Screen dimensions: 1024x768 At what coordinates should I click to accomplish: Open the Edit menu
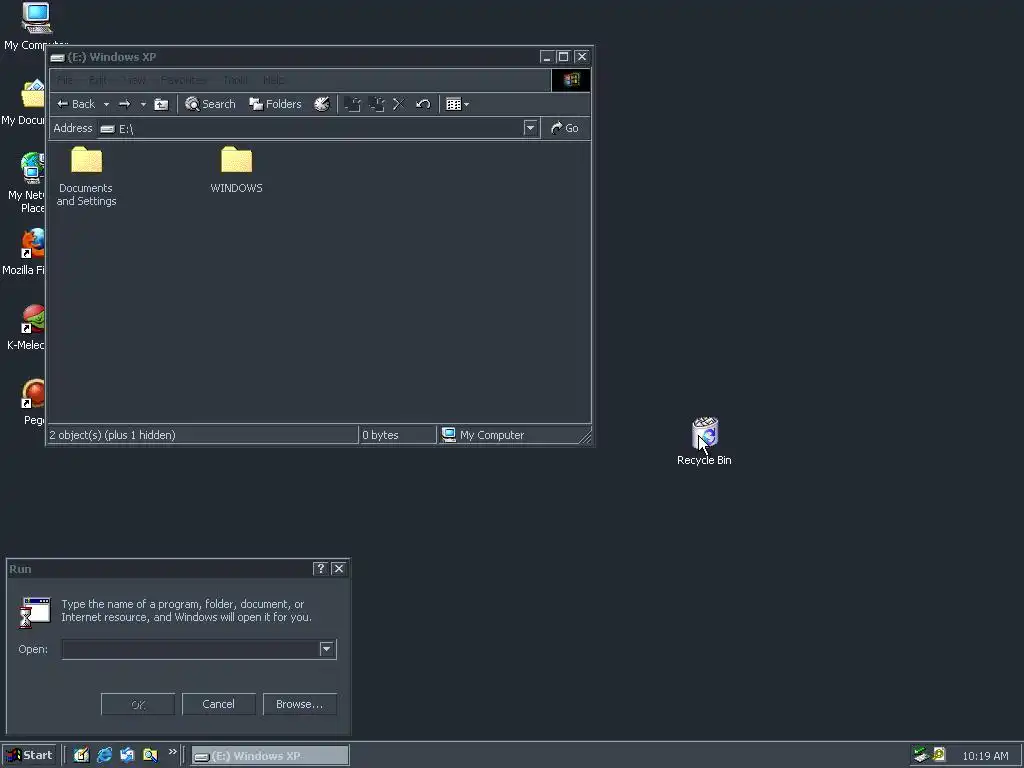click(x=97, y=80)
